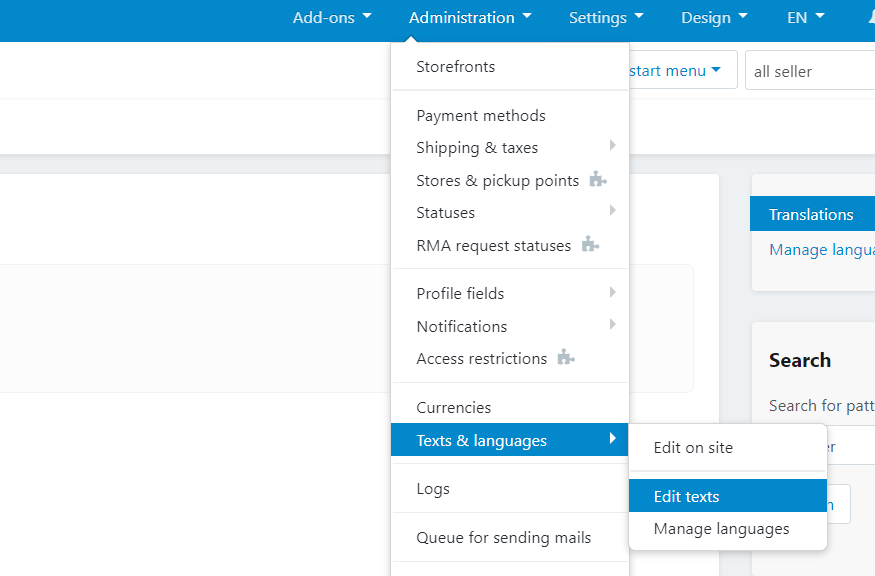Select Edit on site menu entry
This screenshot has height=576, width=875.
click(693, 448)
